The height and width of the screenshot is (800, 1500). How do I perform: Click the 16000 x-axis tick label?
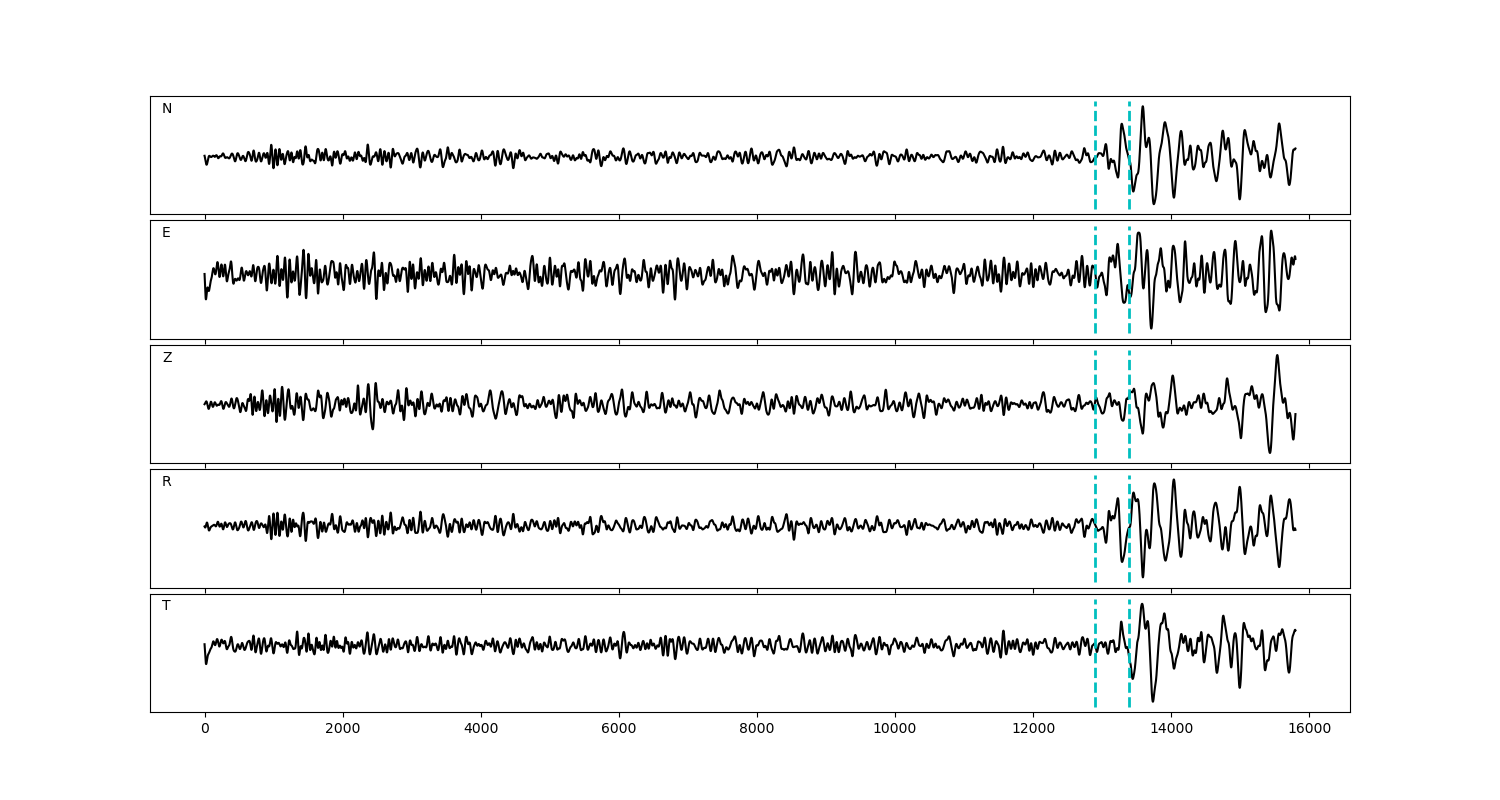(x=1309, y=729)
